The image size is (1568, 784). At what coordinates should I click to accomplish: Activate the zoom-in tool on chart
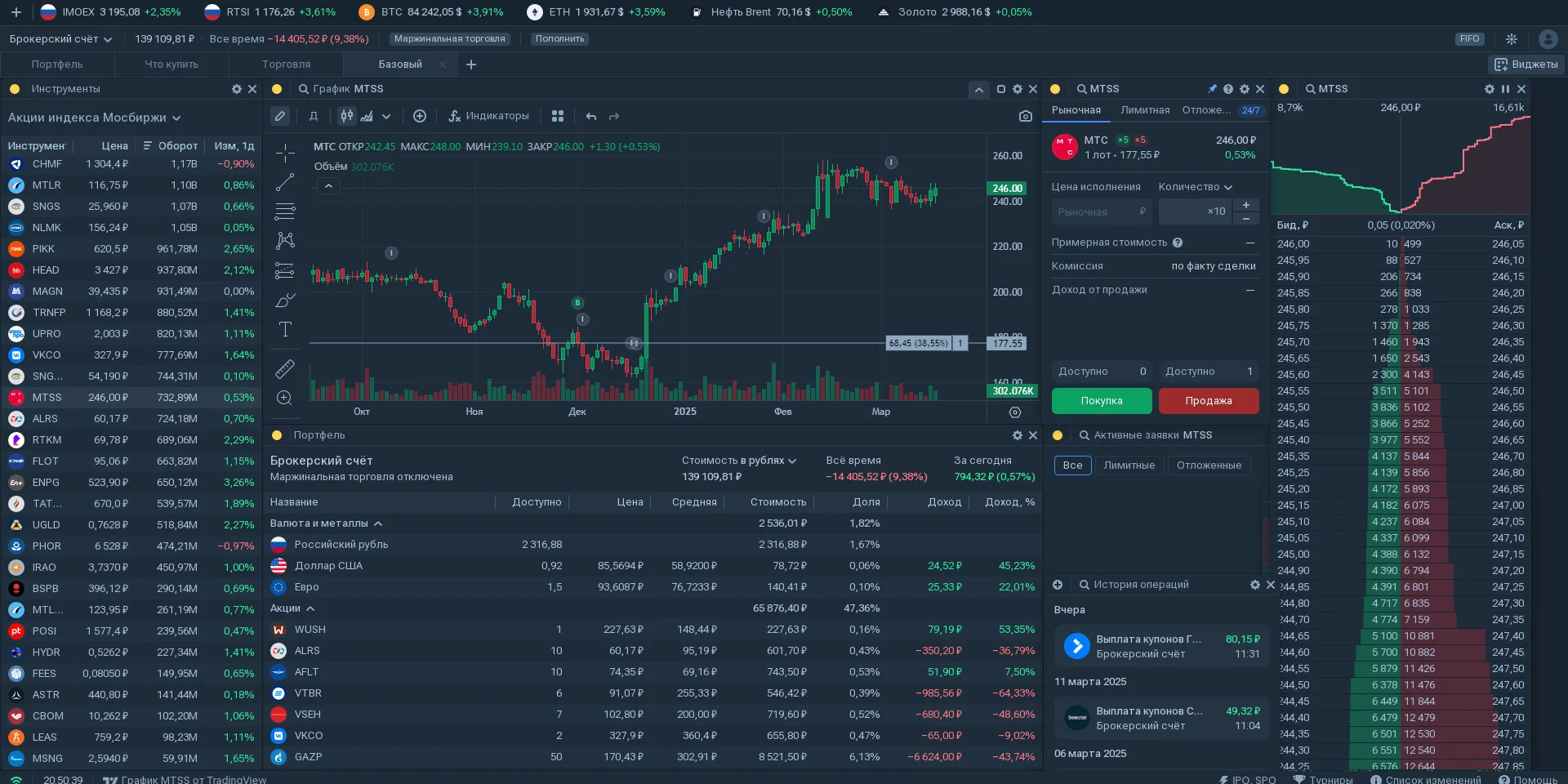285,399
